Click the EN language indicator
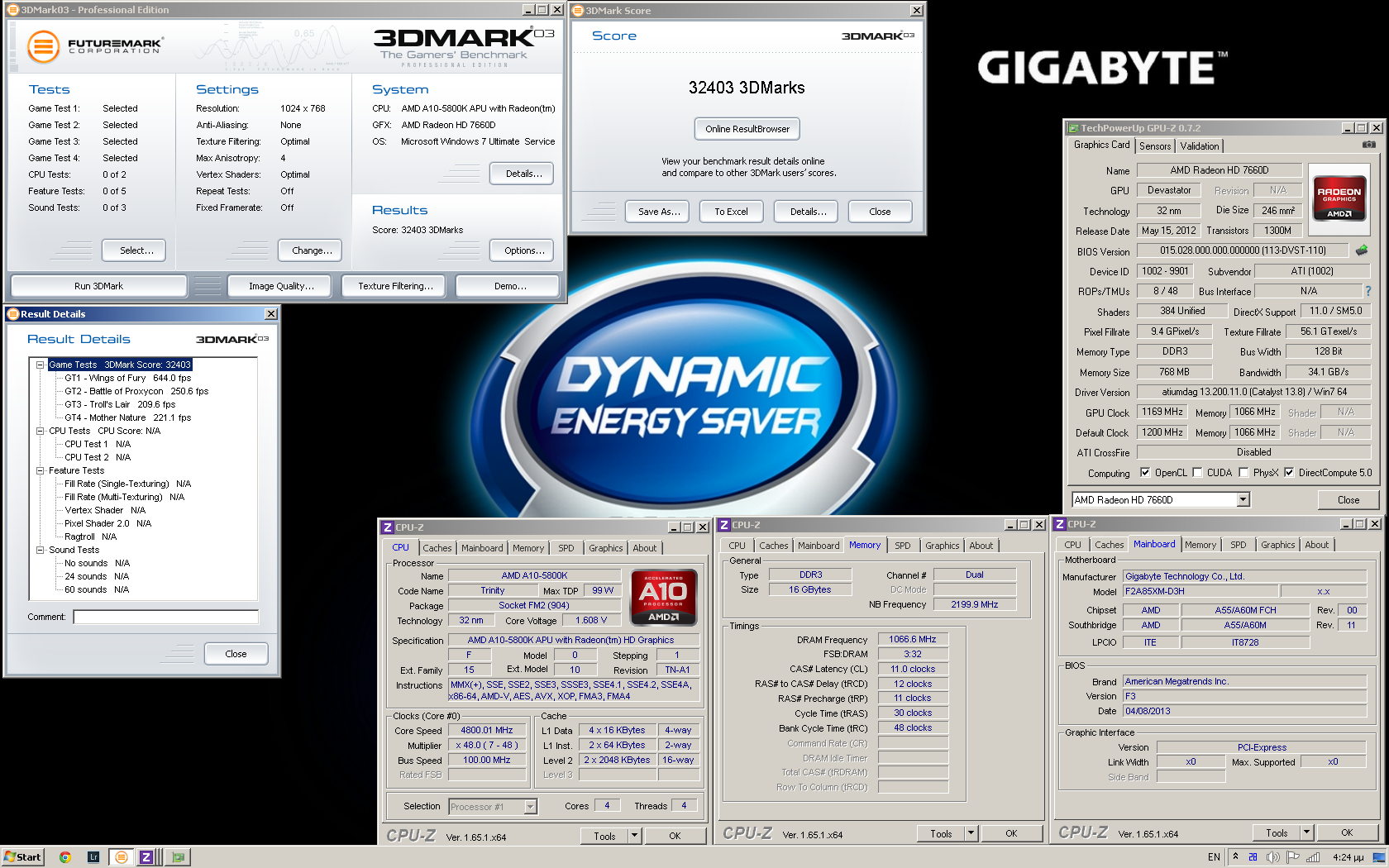 pos(1214,857)
